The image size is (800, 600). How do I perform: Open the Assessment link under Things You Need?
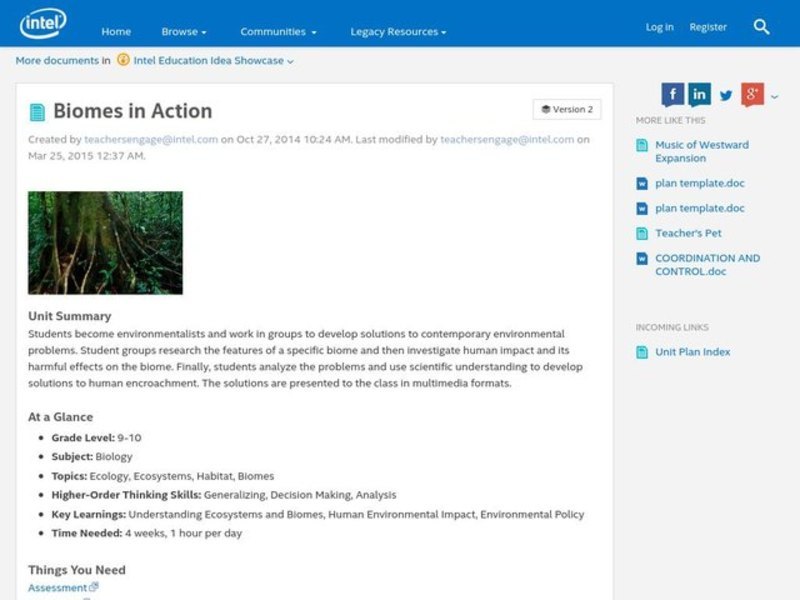click(x=58, y=587)
